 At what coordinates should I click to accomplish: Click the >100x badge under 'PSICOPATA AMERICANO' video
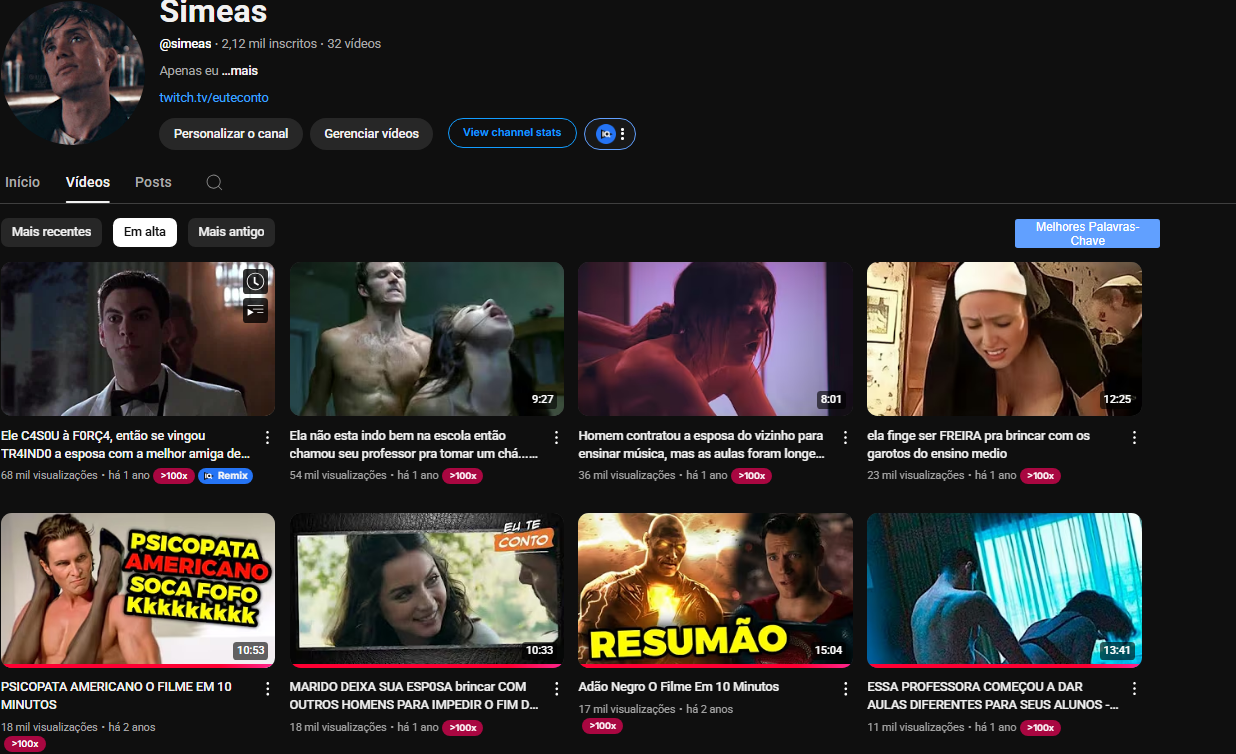(24, 744)
